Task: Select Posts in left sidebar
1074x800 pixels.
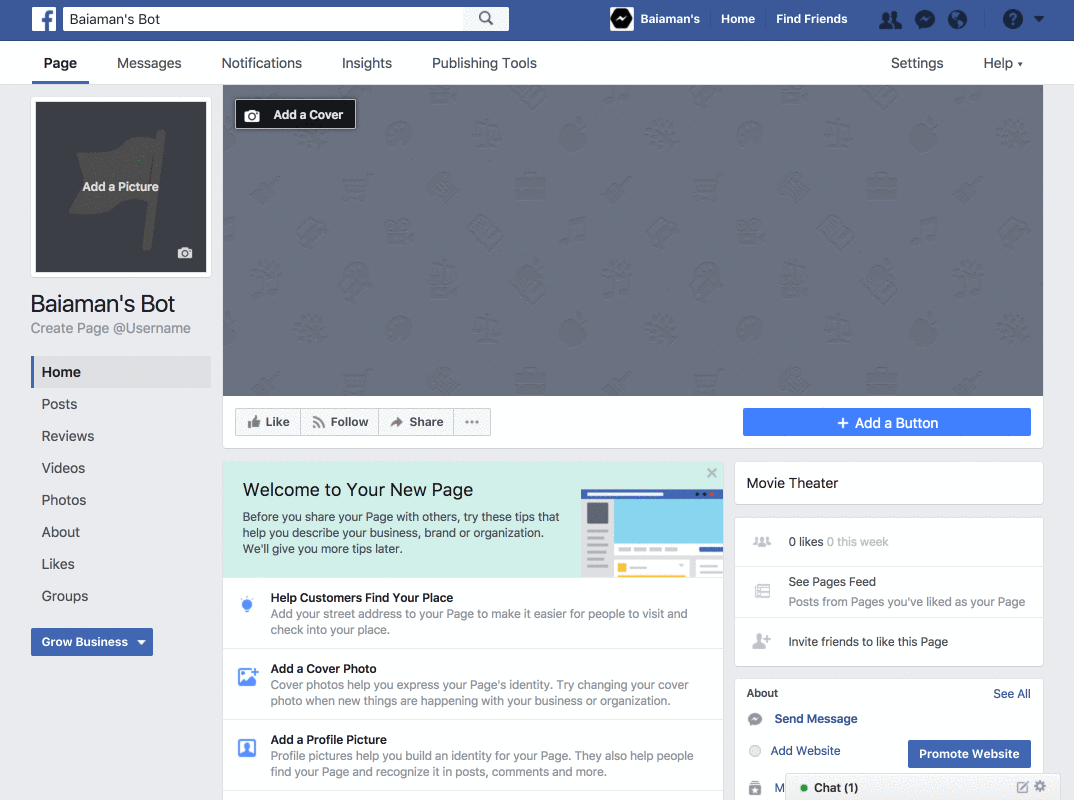Action: (59, 404)
